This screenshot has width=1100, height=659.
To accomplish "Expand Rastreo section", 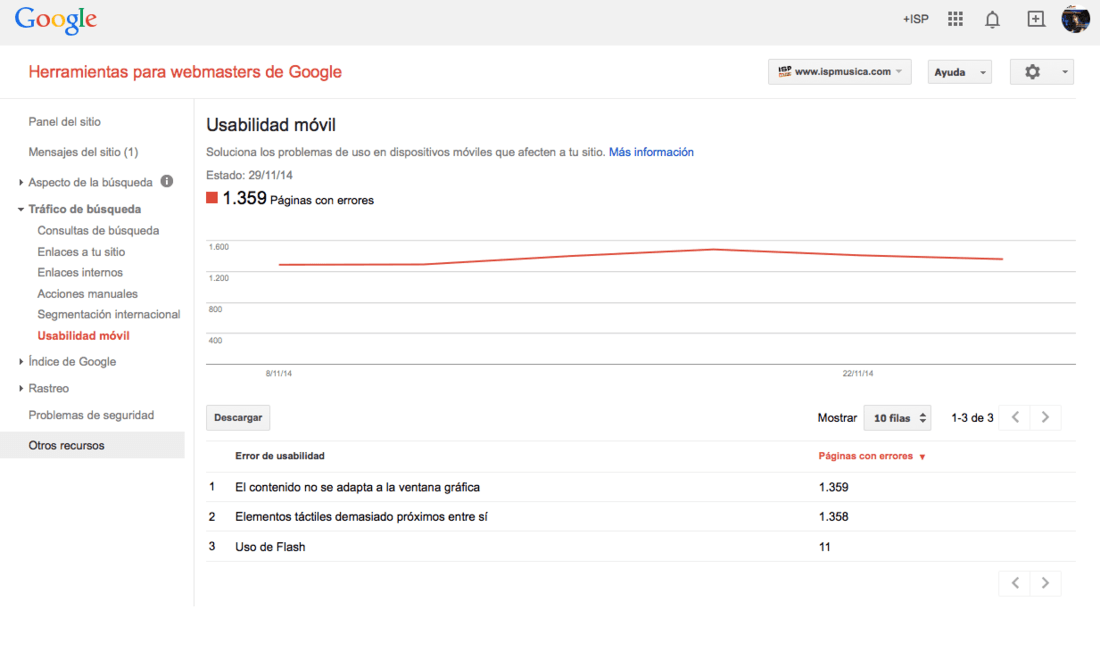I will (20, 388).
